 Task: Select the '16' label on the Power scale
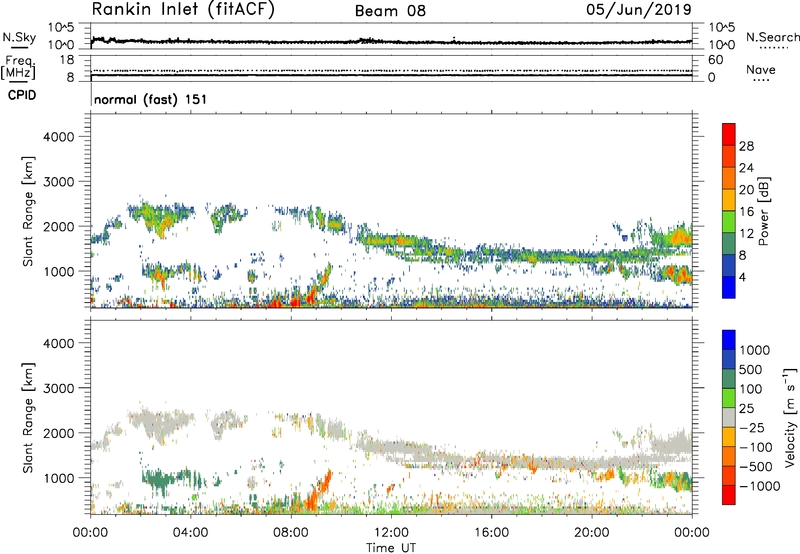(746, 212)
